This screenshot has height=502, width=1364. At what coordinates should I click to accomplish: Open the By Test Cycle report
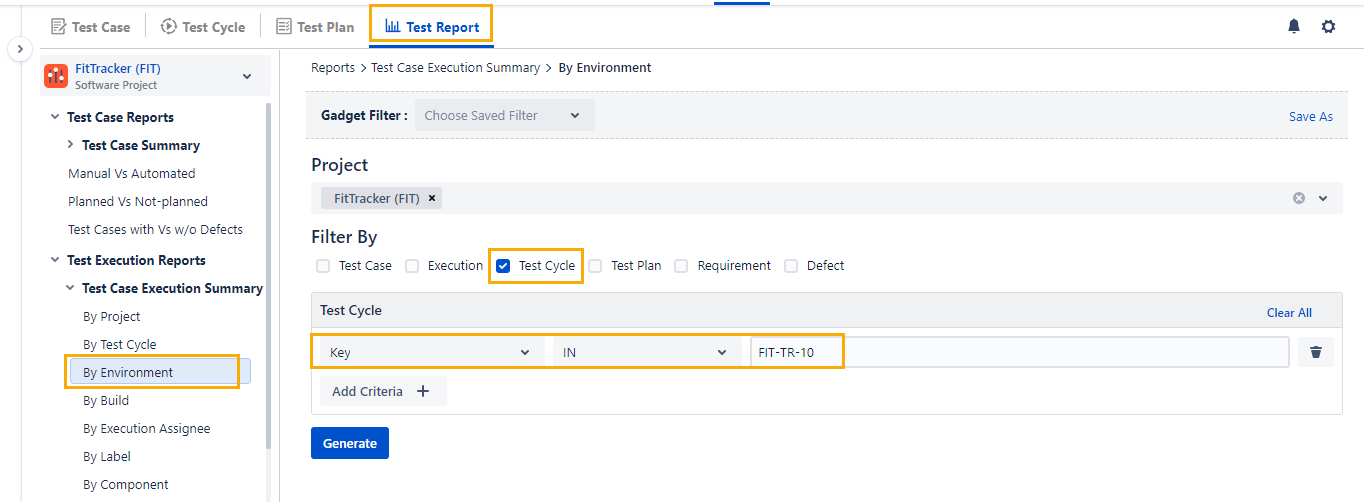pos(120,344)
